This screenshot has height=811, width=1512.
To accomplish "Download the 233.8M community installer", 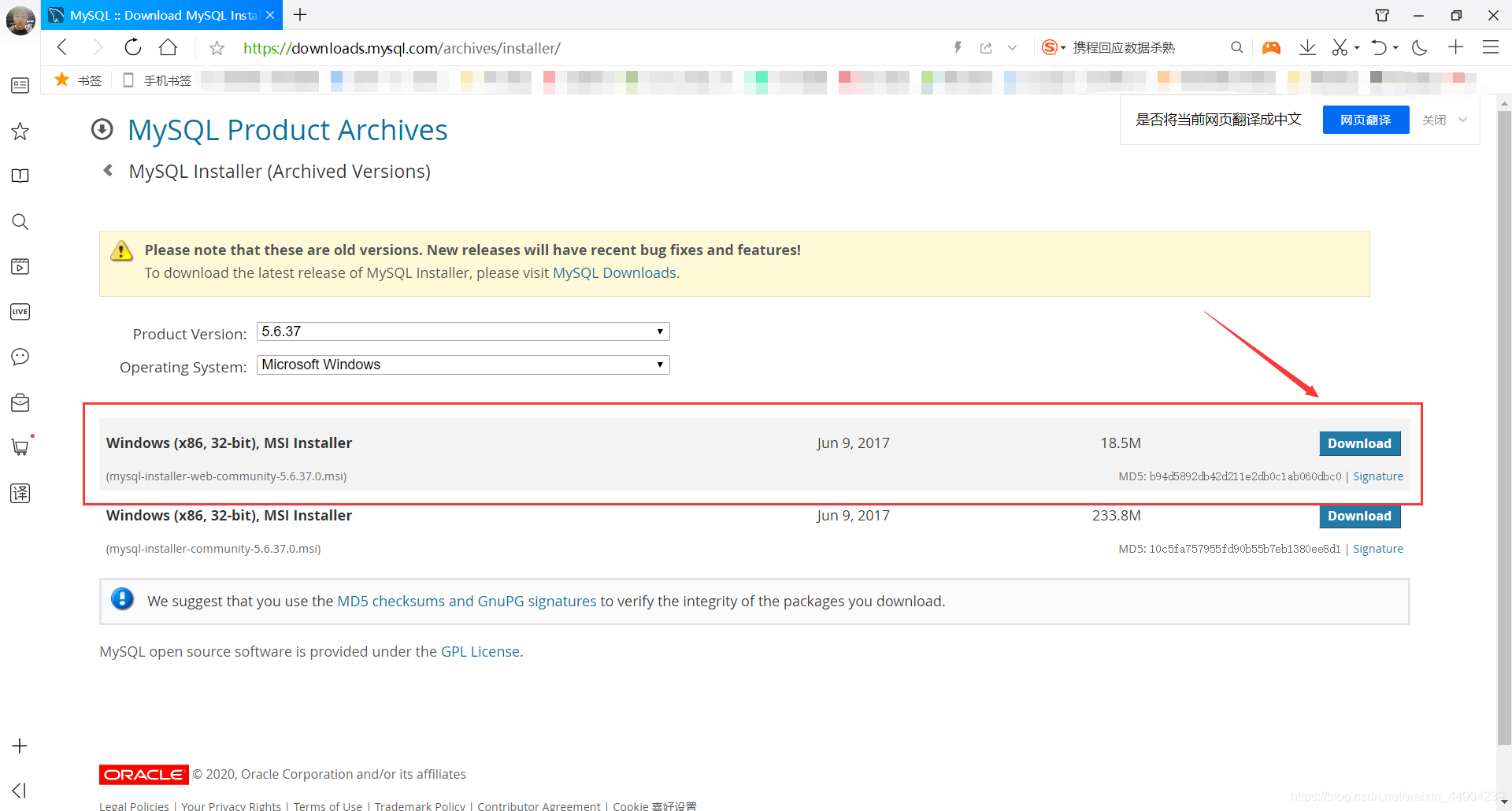I will click(x=1359, y=516).
